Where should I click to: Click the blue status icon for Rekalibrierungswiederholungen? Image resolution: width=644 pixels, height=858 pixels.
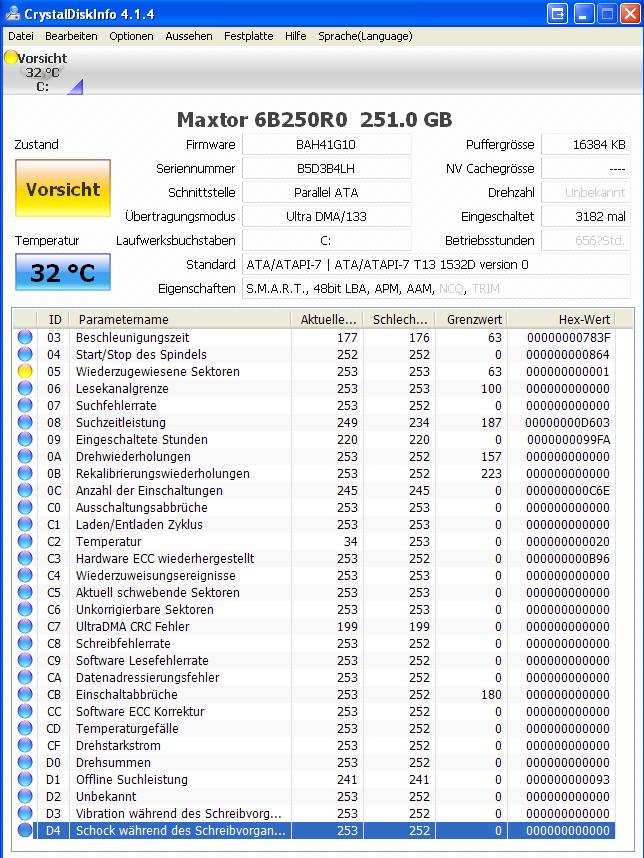25,473
